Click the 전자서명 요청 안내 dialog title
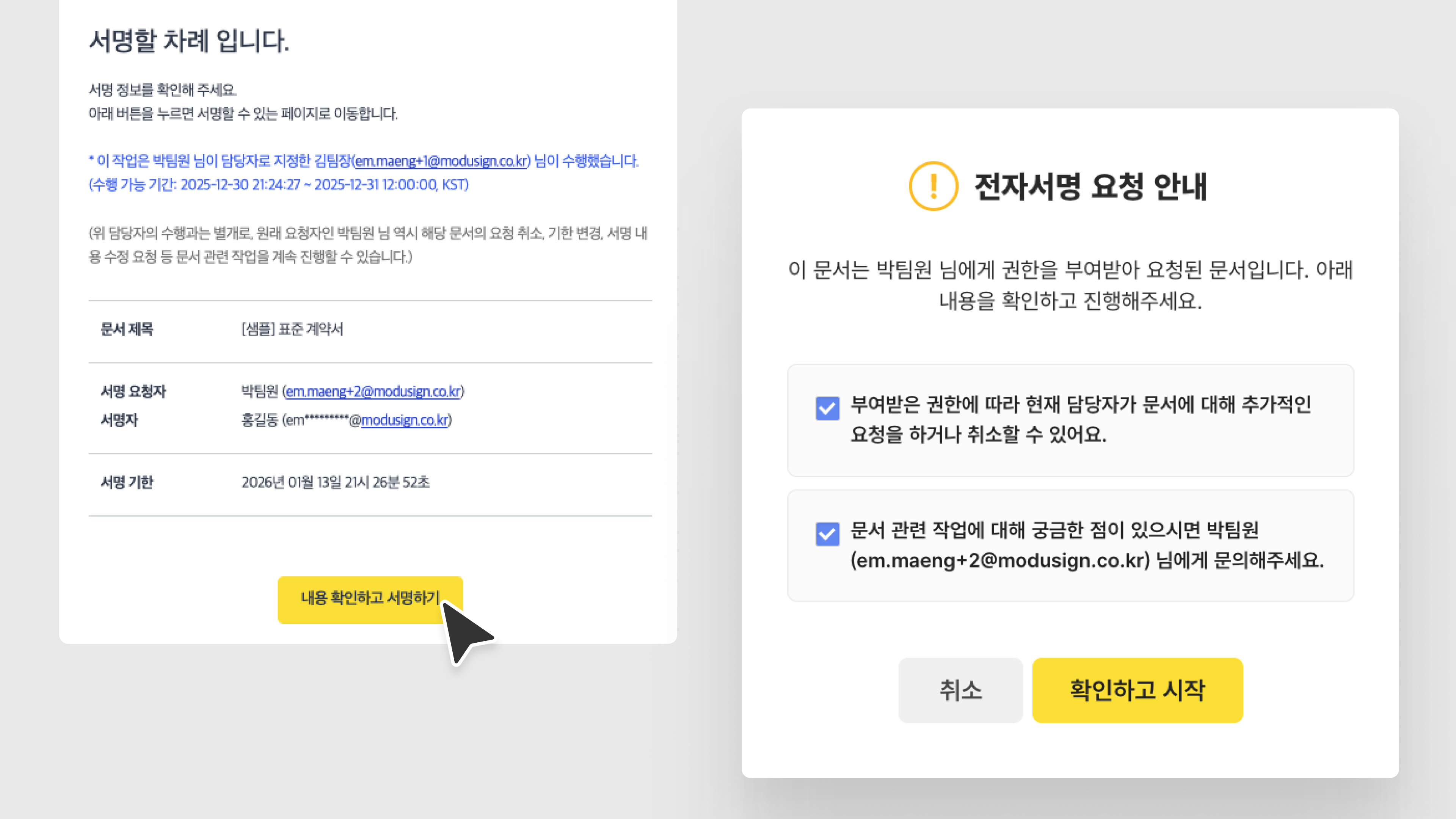 coord(1090,187)
